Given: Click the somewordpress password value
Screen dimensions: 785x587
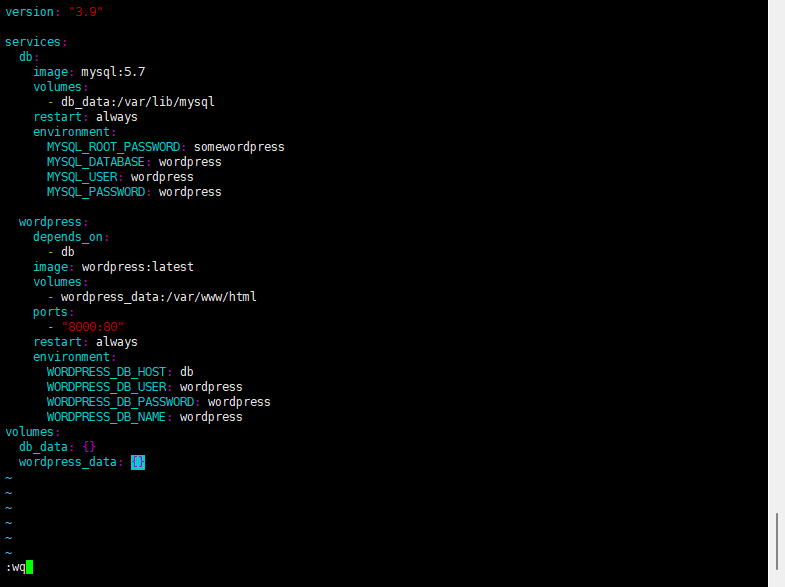Looking at the screenshot, I should (x=239, y=147).
